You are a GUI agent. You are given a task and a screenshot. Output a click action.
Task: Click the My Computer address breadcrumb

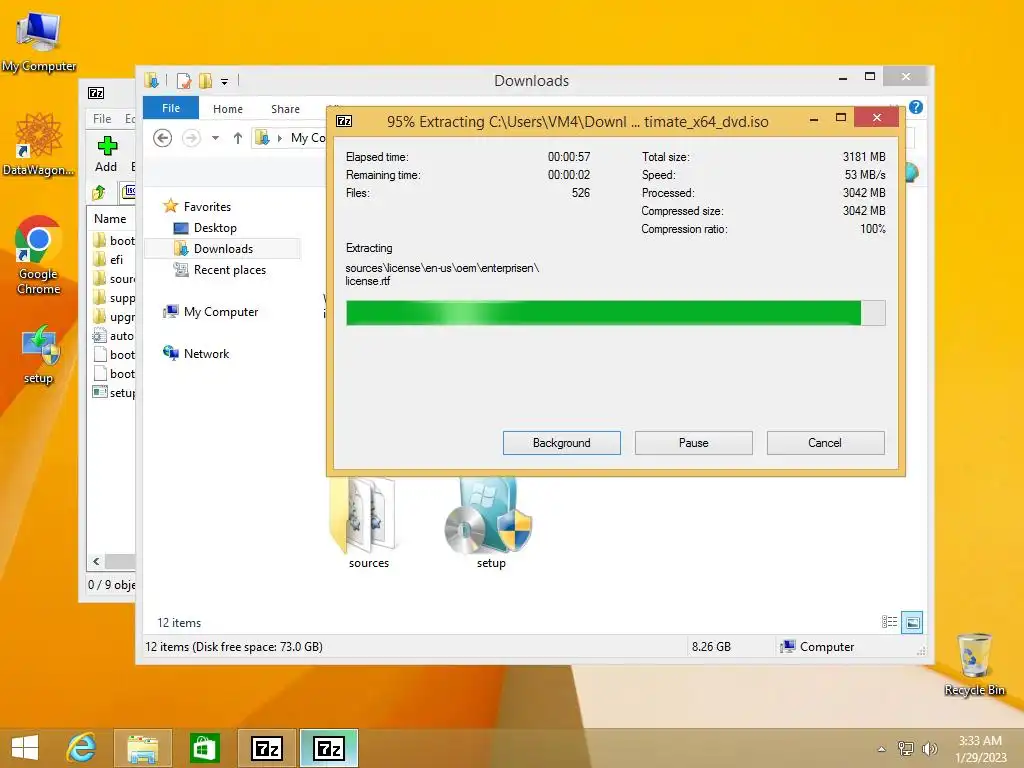(308, 138)
